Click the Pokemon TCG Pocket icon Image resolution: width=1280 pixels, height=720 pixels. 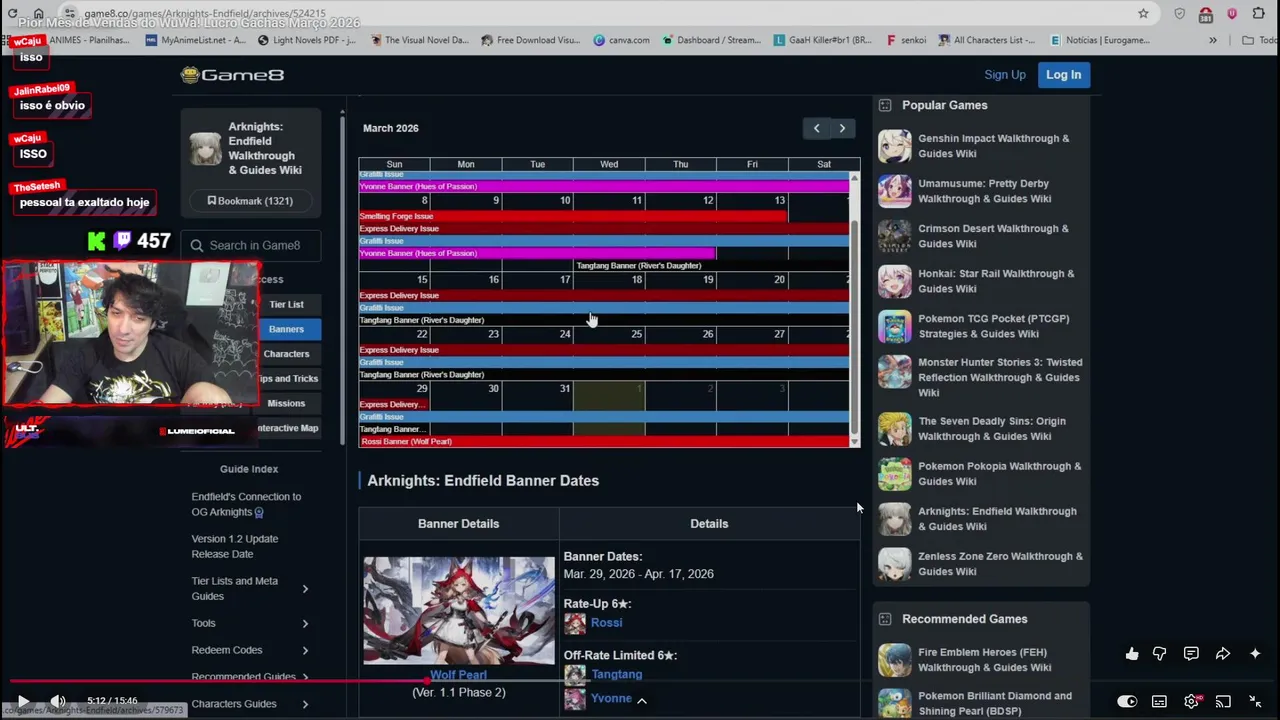point(895,326)
